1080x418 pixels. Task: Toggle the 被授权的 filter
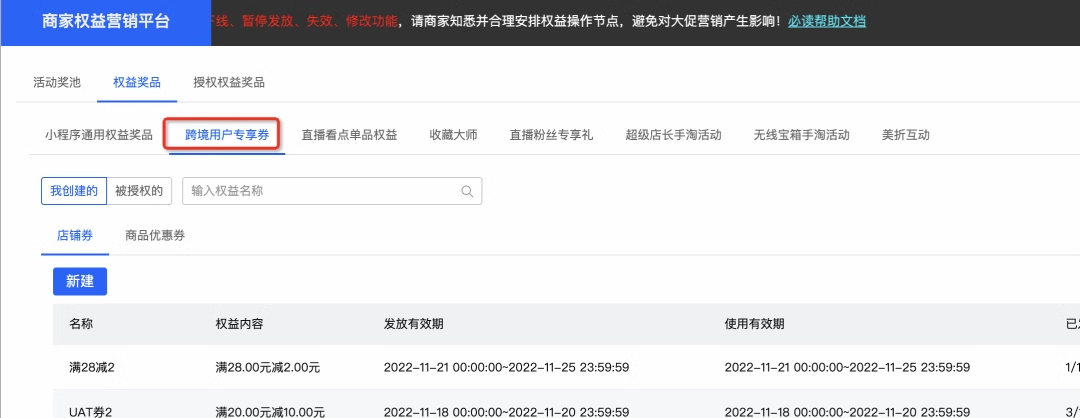tap(141, 191)
